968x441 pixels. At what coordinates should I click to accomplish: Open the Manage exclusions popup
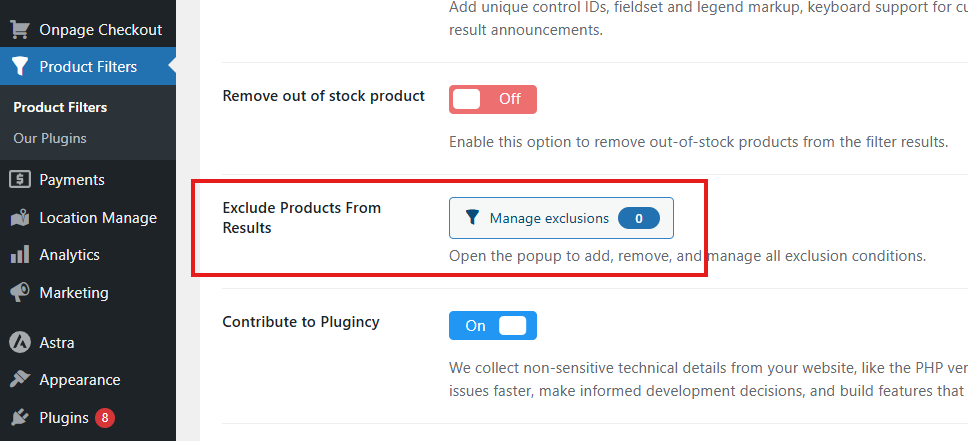point(549,218)
